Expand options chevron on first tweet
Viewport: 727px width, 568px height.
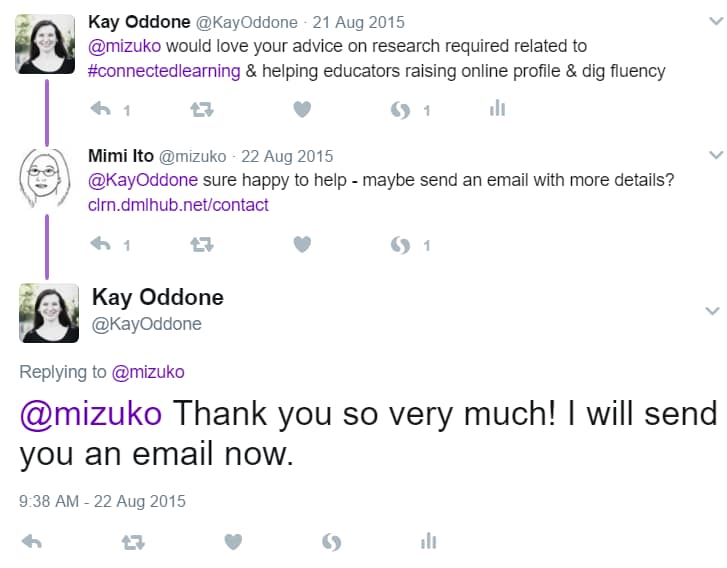[x=716, y=21]
